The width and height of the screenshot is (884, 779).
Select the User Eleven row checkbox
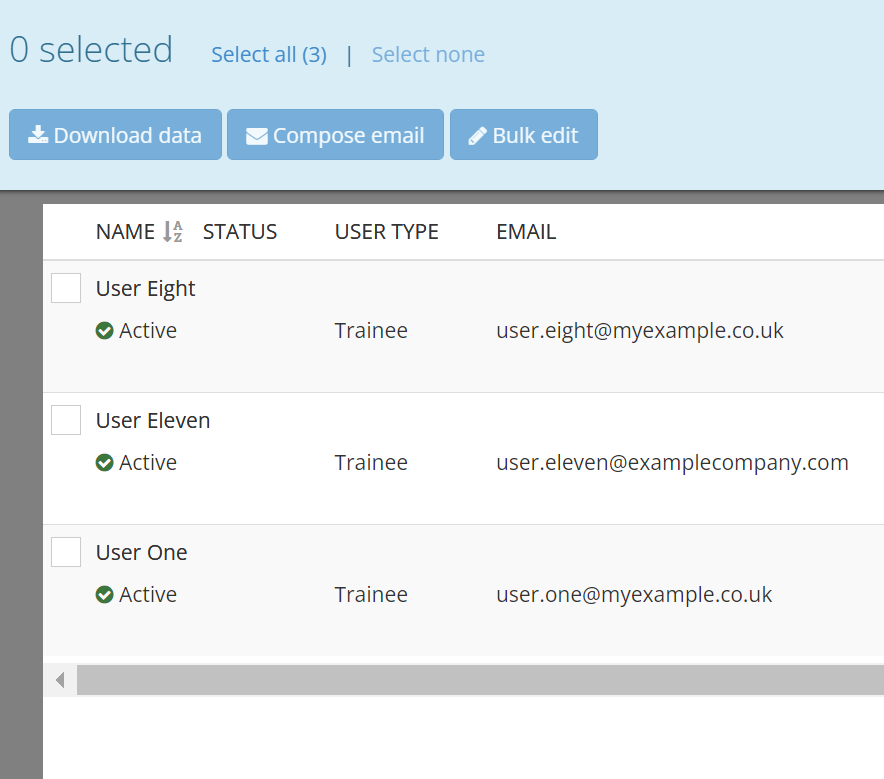[x=66, y=420]
